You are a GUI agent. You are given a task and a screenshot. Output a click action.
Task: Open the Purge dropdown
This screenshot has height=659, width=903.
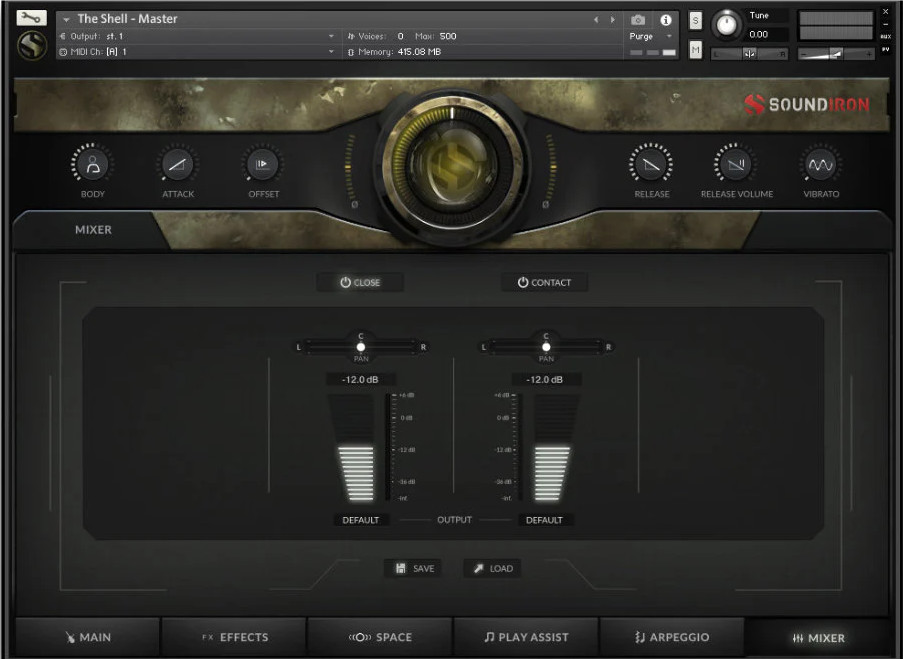pyautogui.click(x=646, y=35)
